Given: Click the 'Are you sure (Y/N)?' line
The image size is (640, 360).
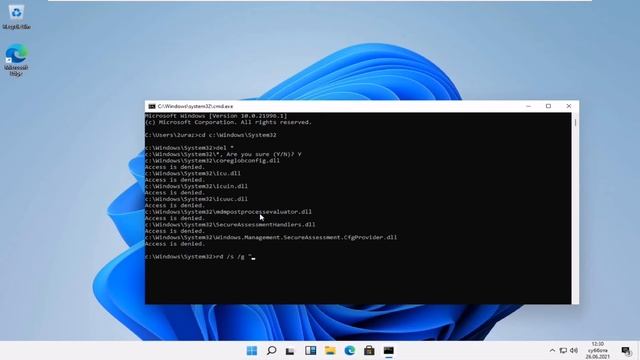Looking at the screenshot, I should [x=223, y=154].
